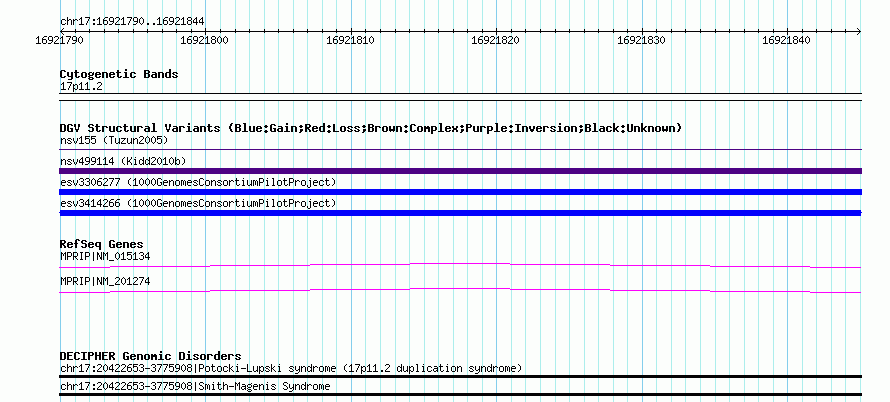Select the magenta NM_201274 transcript line
Viewport: 890px width, 402px height.
460,290
